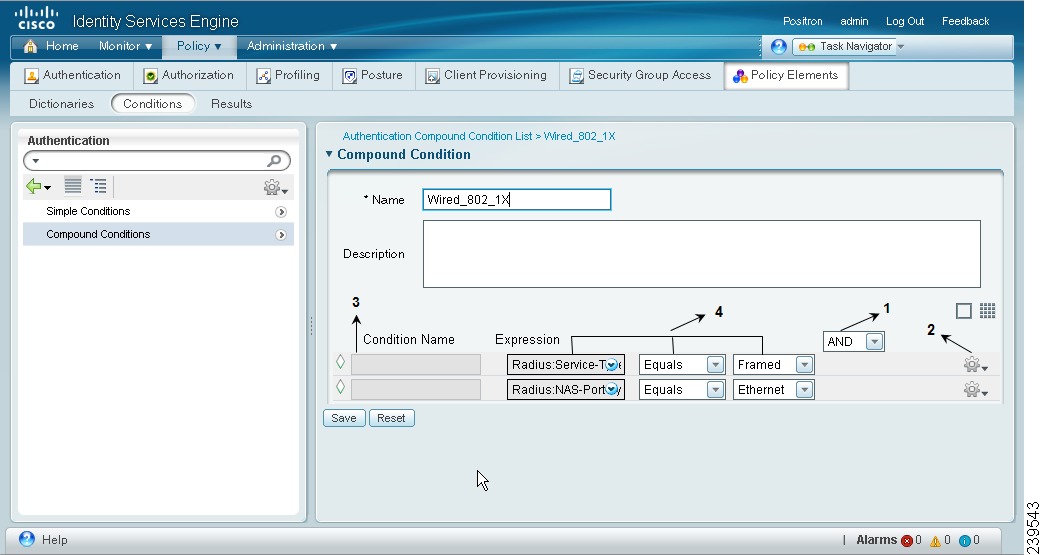Click the Description text area
This screenshot has width=1044, height=555.
(702, 254)
